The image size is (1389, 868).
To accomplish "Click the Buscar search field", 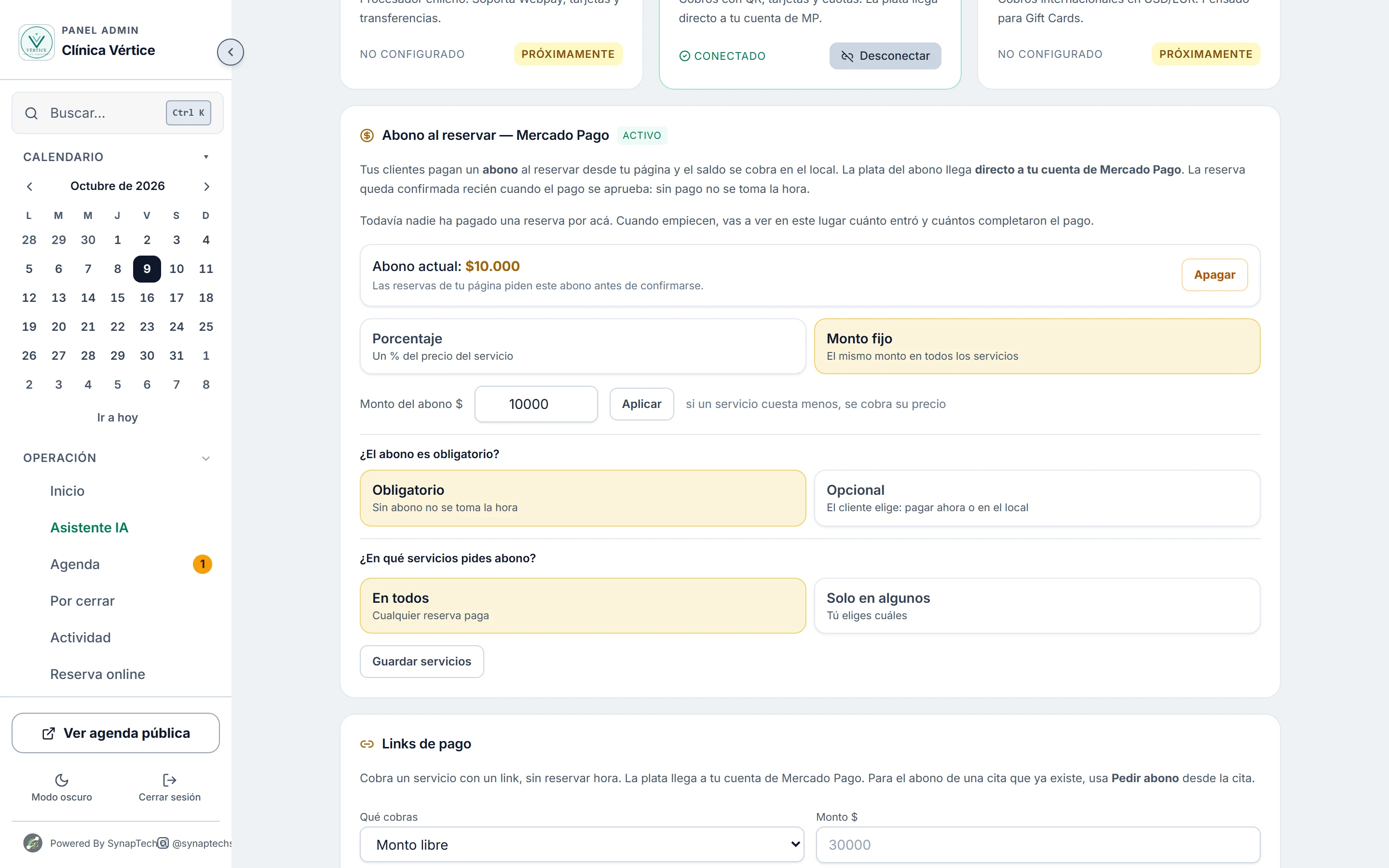I will (x=117, y=113).
